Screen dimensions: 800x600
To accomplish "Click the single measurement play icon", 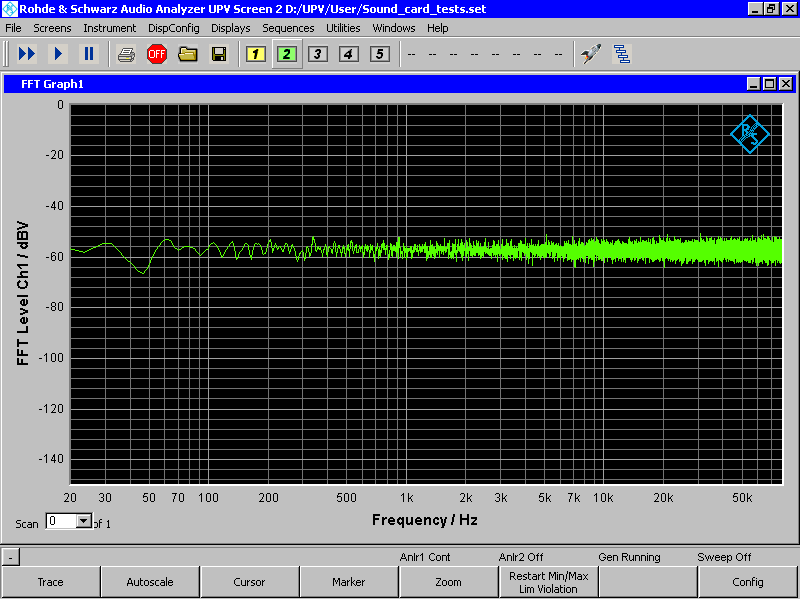I will [58, 54].
